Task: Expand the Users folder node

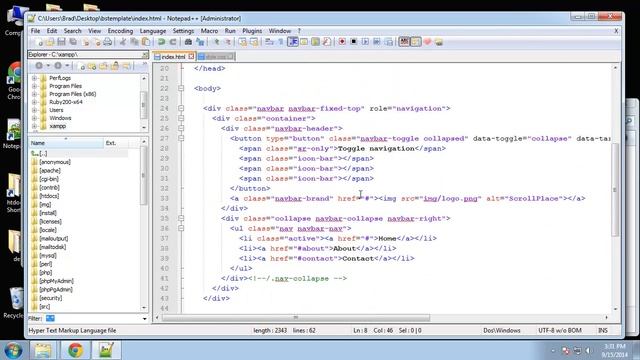Action: coord(34,110)
